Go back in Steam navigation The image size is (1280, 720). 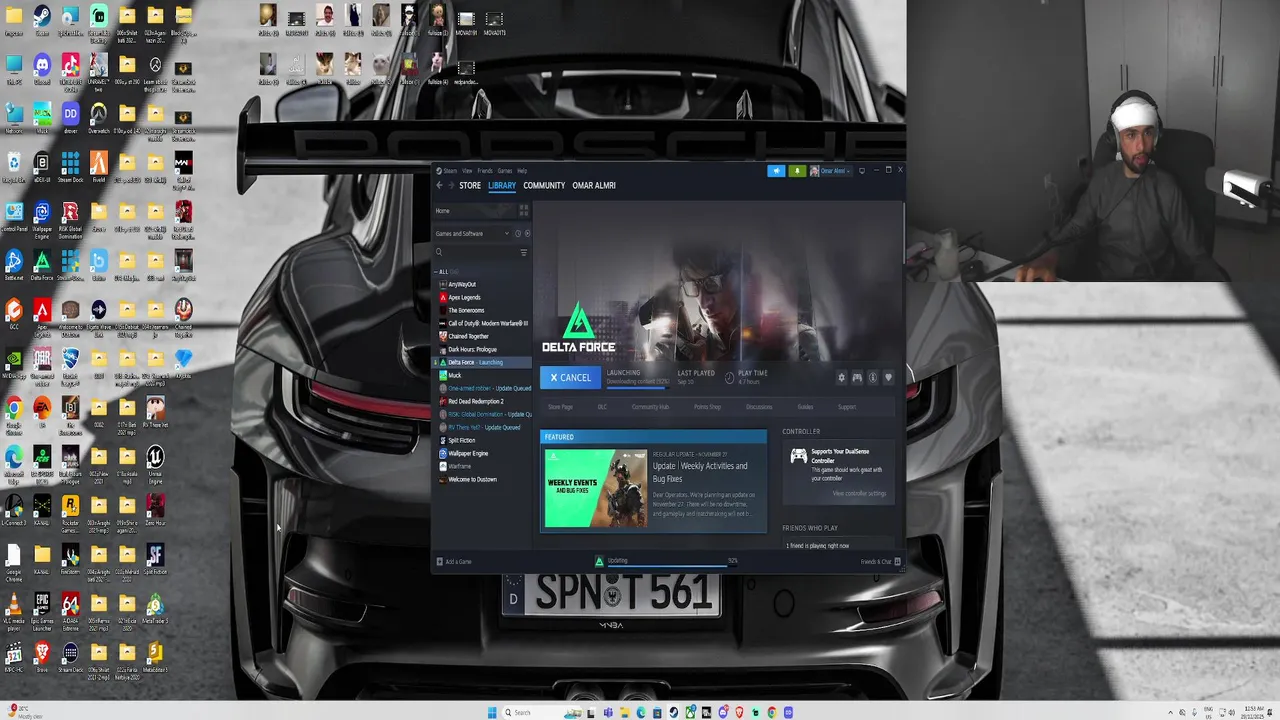coord(439,185)
